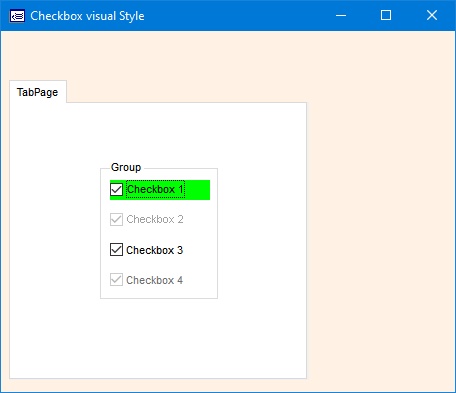Click the Checkbox visual Style title text

87,16
